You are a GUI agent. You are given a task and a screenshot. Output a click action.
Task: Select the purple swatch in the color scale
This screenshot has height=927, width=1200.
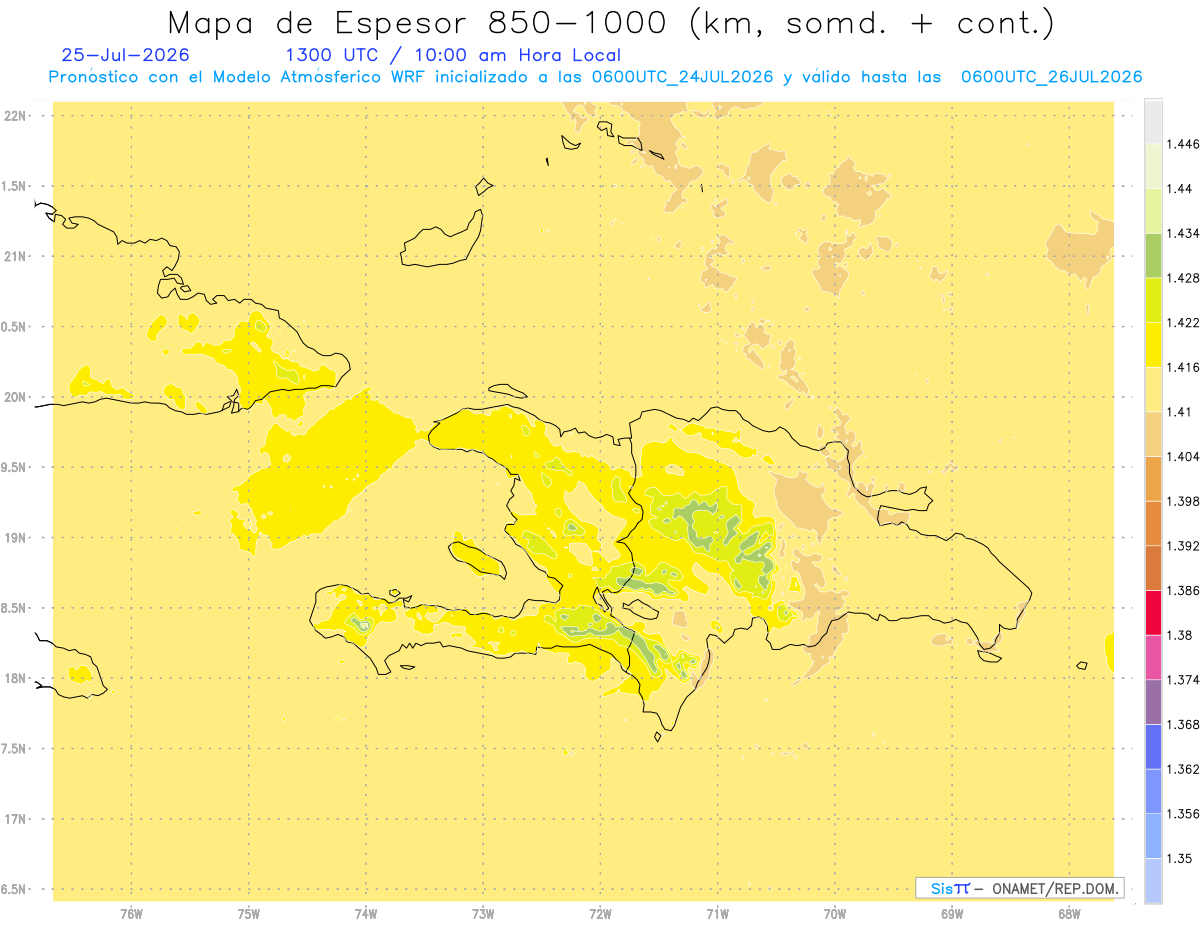pyautogui.click(x=1153, y=701)
